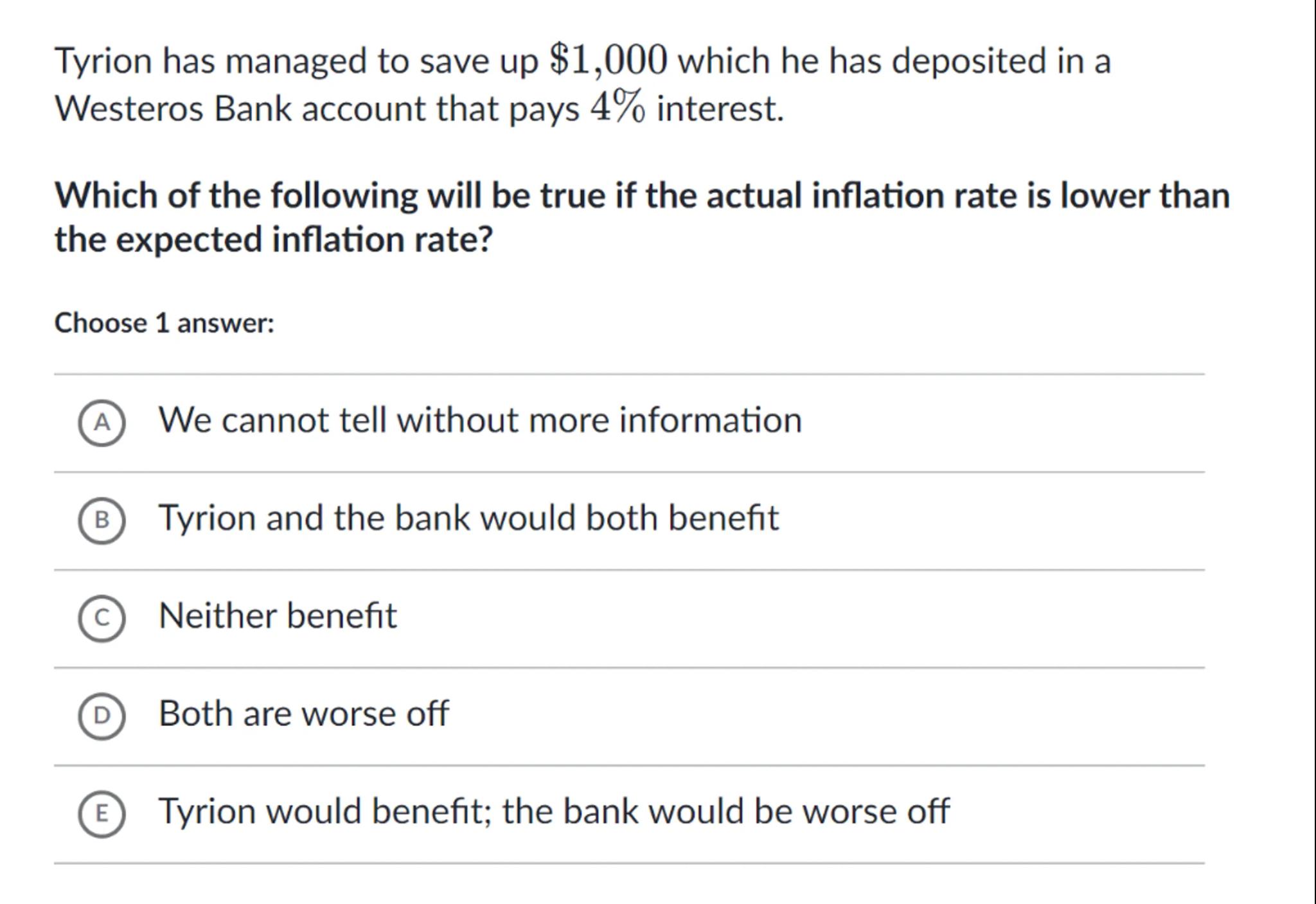Click the name "Tyrion" opening the prompt
This screenshot has height=904, width=1316.
103,62
